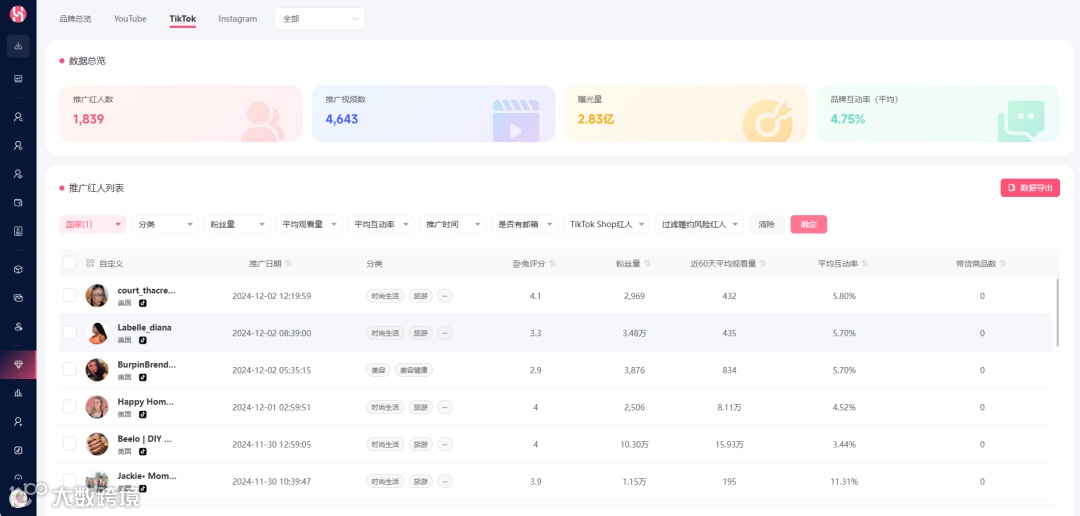Screen dimensions: 1080x516
Task: Open the monitor chart icon in sidebar
Action: (x=19, y=79)
